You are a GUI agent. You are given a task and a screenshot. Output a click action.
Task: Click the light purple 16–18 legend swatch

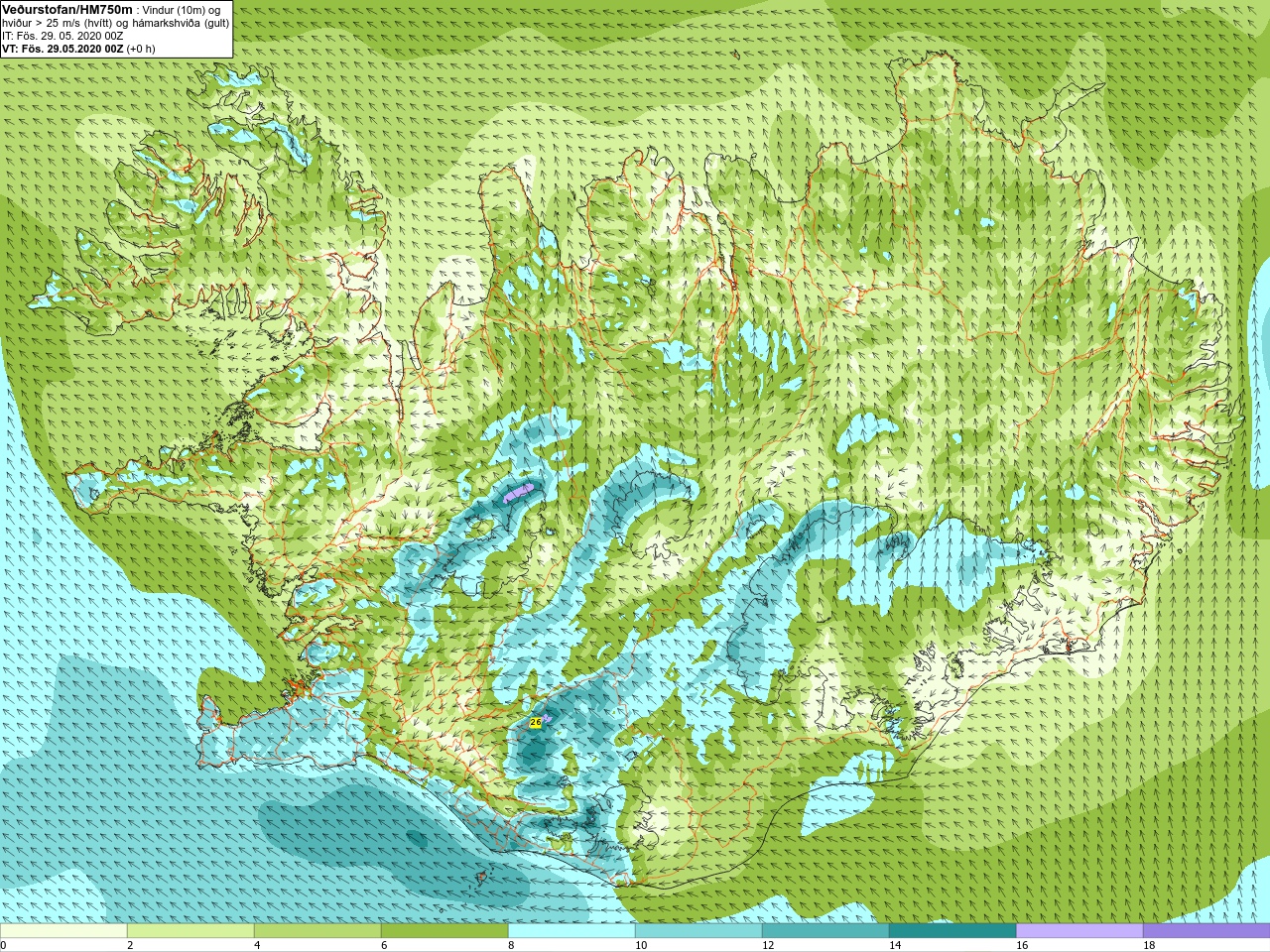coord(1079,931)
